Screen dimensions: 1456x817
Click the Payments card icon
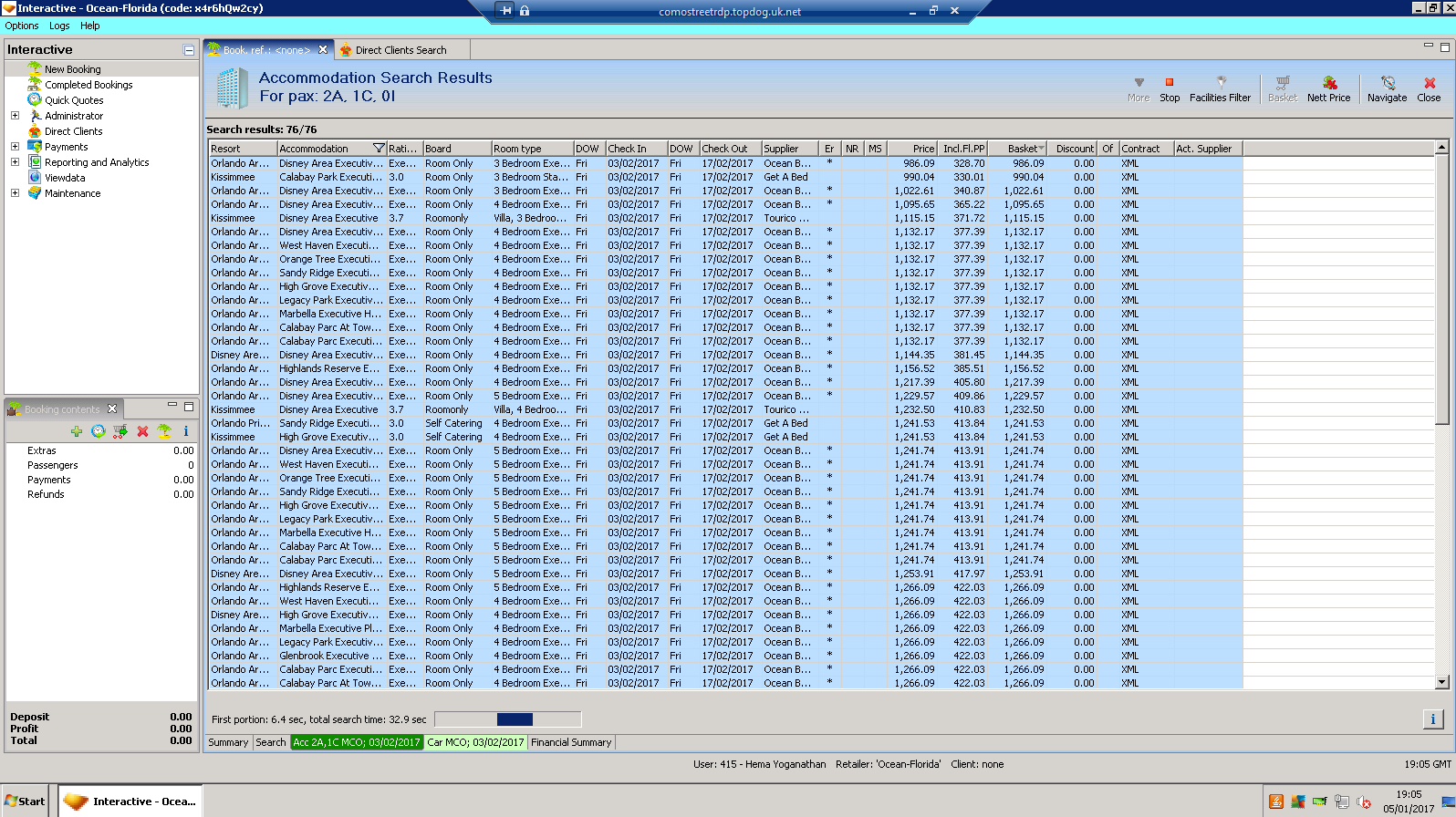[35, 146]
